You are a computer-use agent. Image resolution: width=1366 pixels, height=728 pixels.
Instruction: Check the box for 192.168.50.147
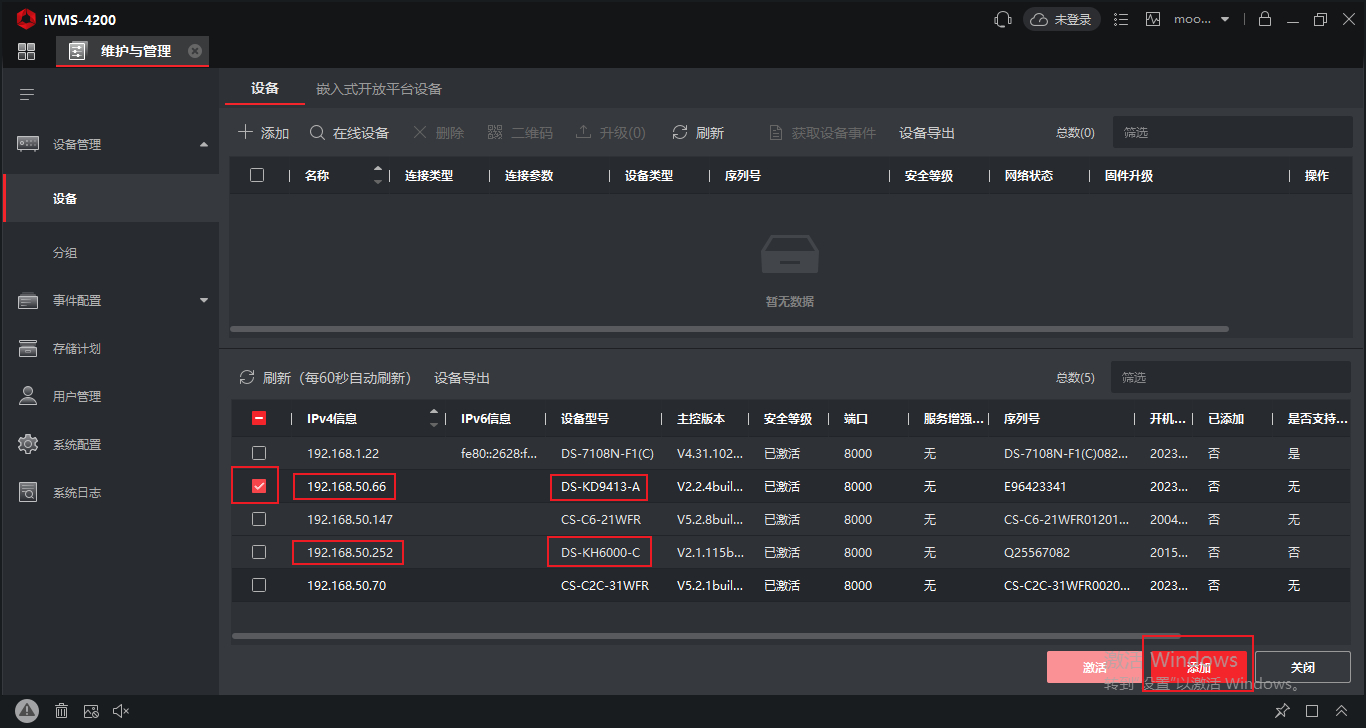point(259,519)
